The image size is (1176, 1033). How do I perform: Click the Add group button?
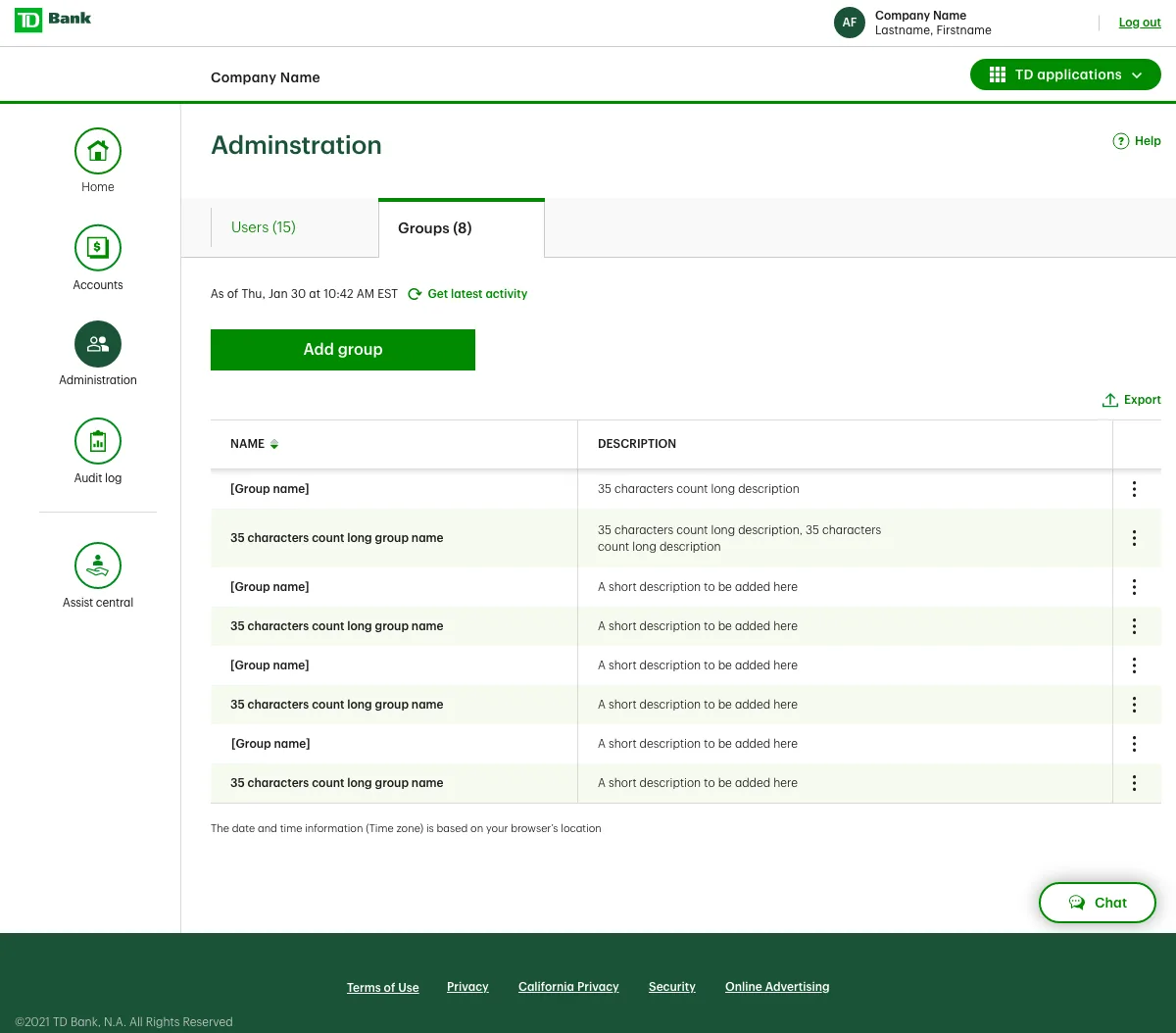pyautogui.click(x=343, y=350)
